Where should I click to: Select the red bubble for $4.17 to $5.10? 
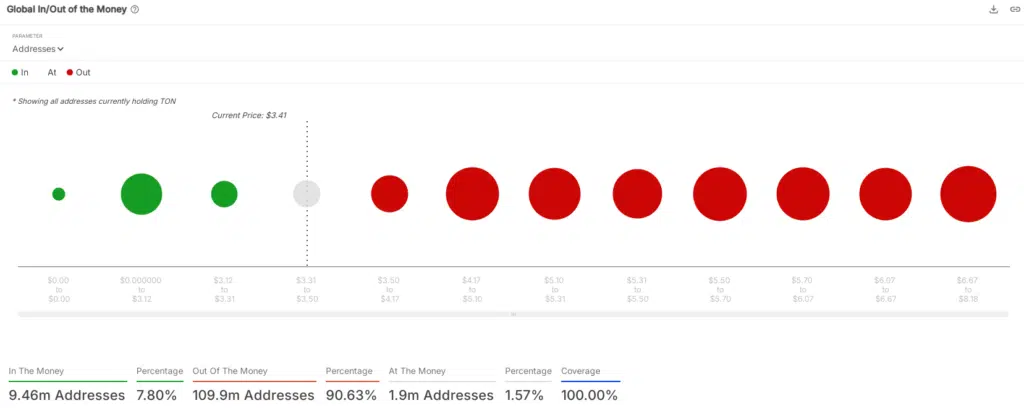(472, 194)
